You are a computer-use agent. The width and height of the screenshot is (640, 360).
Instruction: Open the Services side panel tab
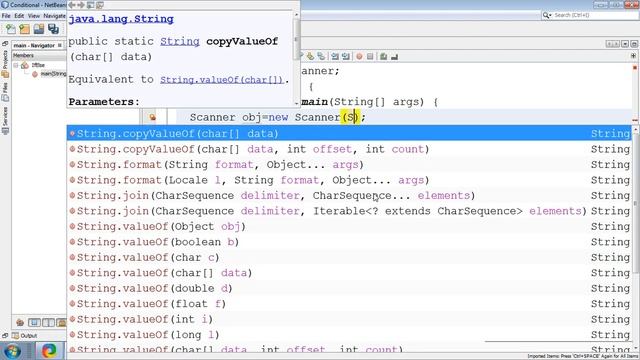tap(5, 120)
